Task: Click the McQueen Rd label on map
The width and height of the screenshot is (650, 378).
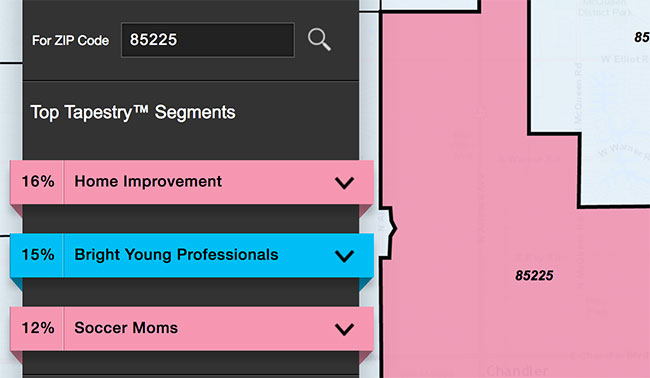Action: click(578, 94)
